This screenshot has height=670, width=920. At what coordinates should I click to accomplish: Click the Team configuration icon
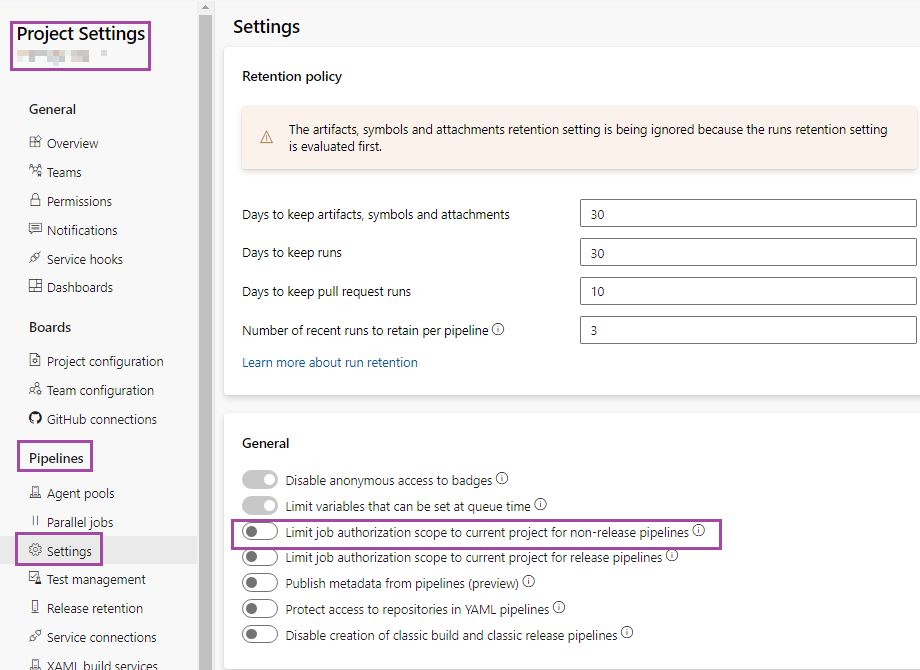click(35, 389)
